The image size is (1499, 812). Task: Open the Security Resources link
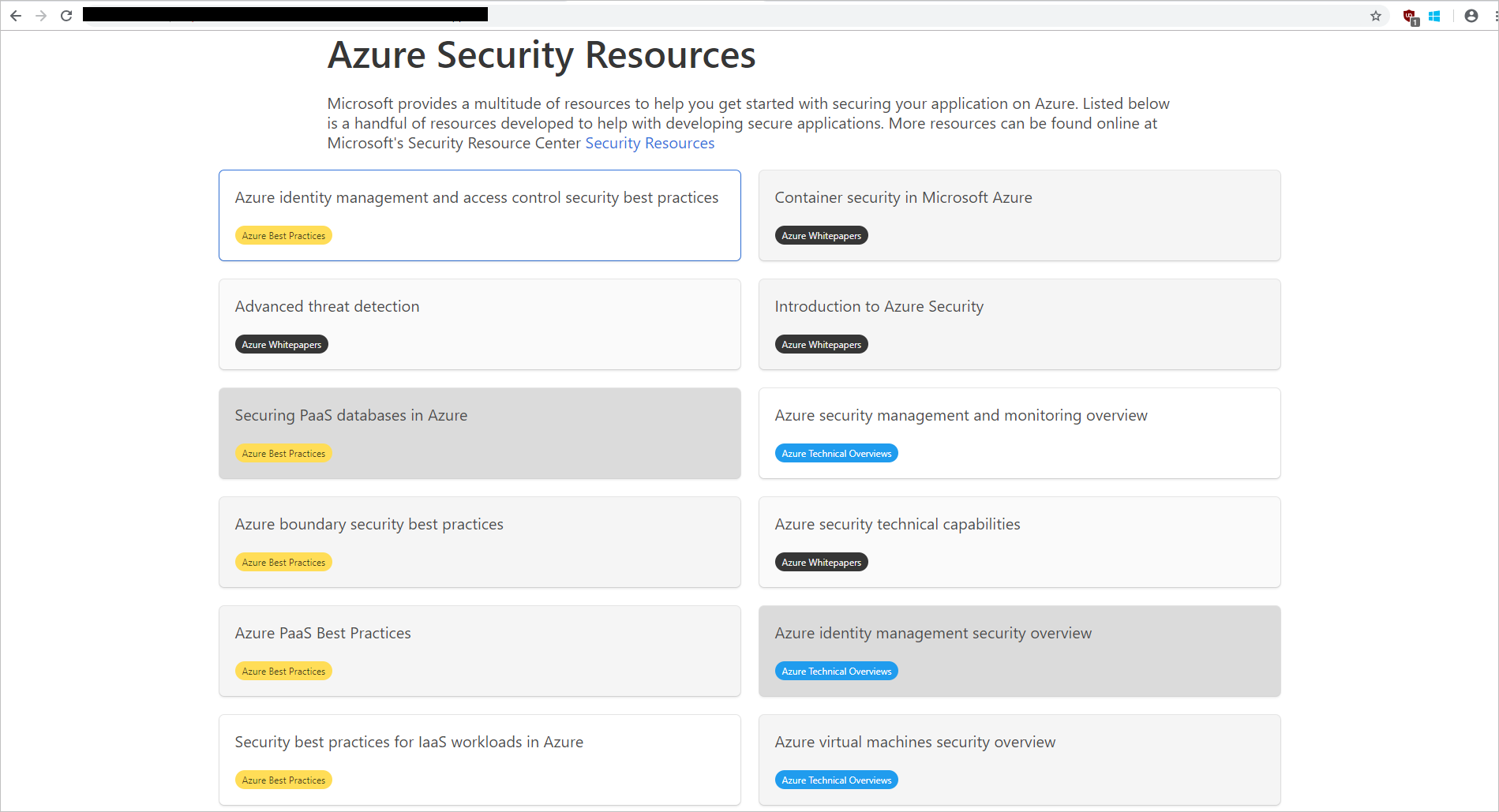(650, 143)
